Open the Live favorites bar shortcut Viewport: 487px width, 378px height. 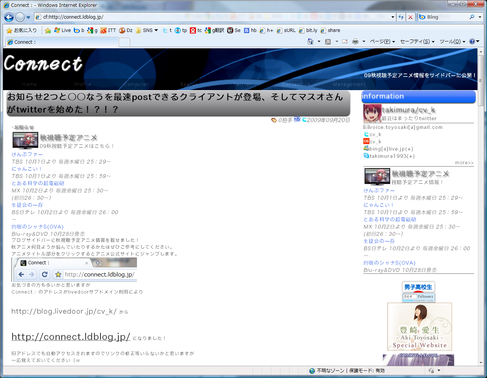click(62, 30)
